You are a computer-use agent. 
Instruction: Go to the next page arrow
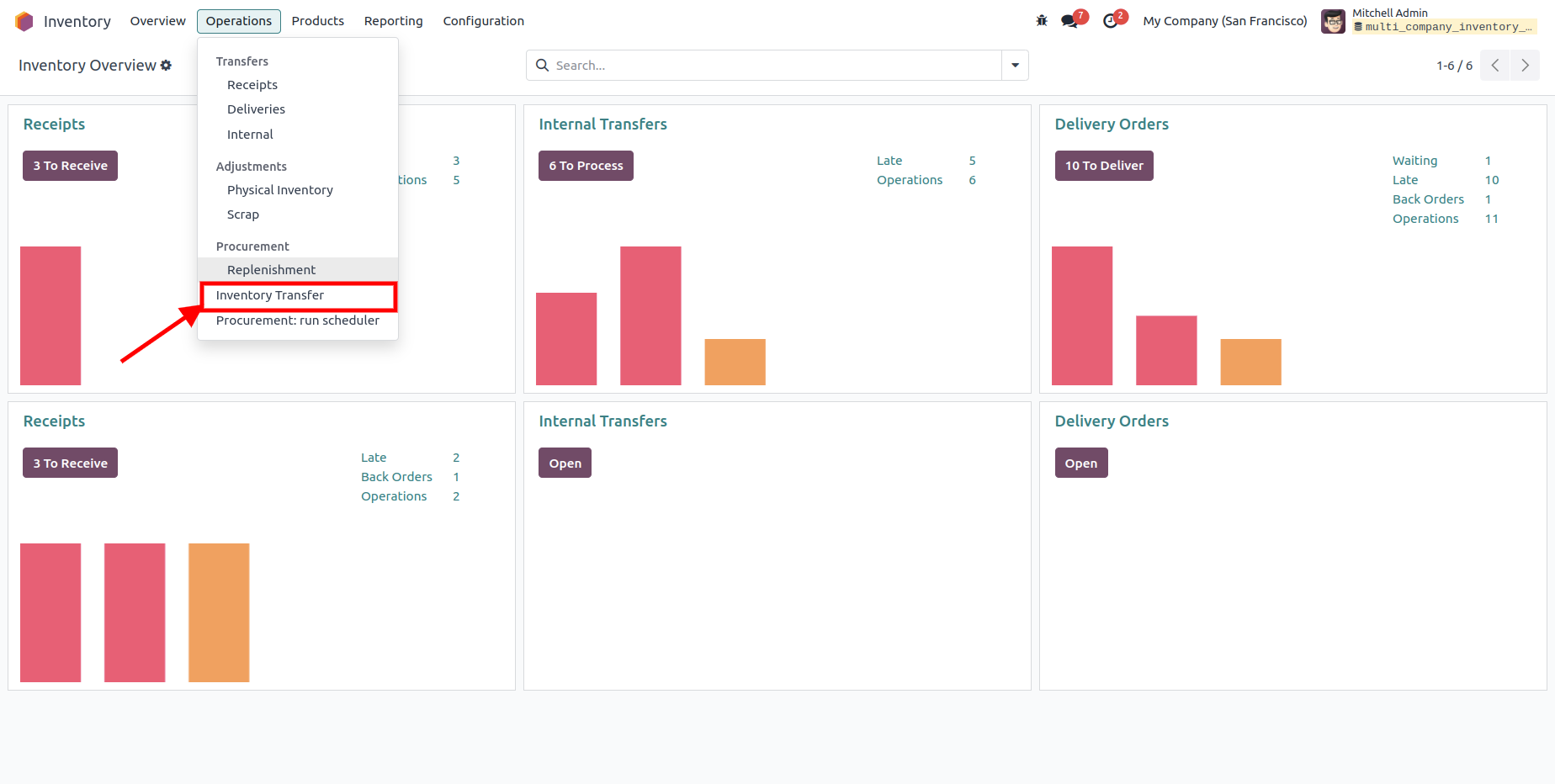pyautogui.click(x=1525, y=66)
